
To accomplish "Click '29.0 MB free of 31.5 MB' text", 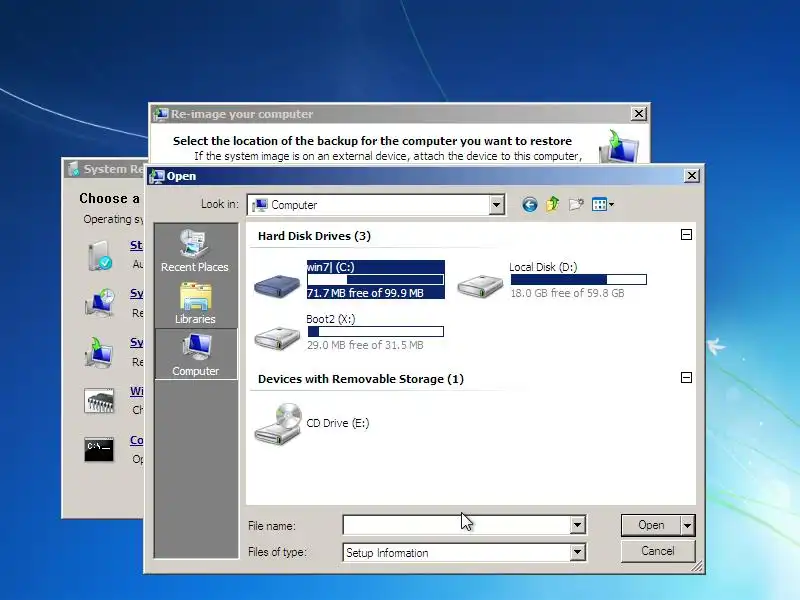I will point(365,345).
